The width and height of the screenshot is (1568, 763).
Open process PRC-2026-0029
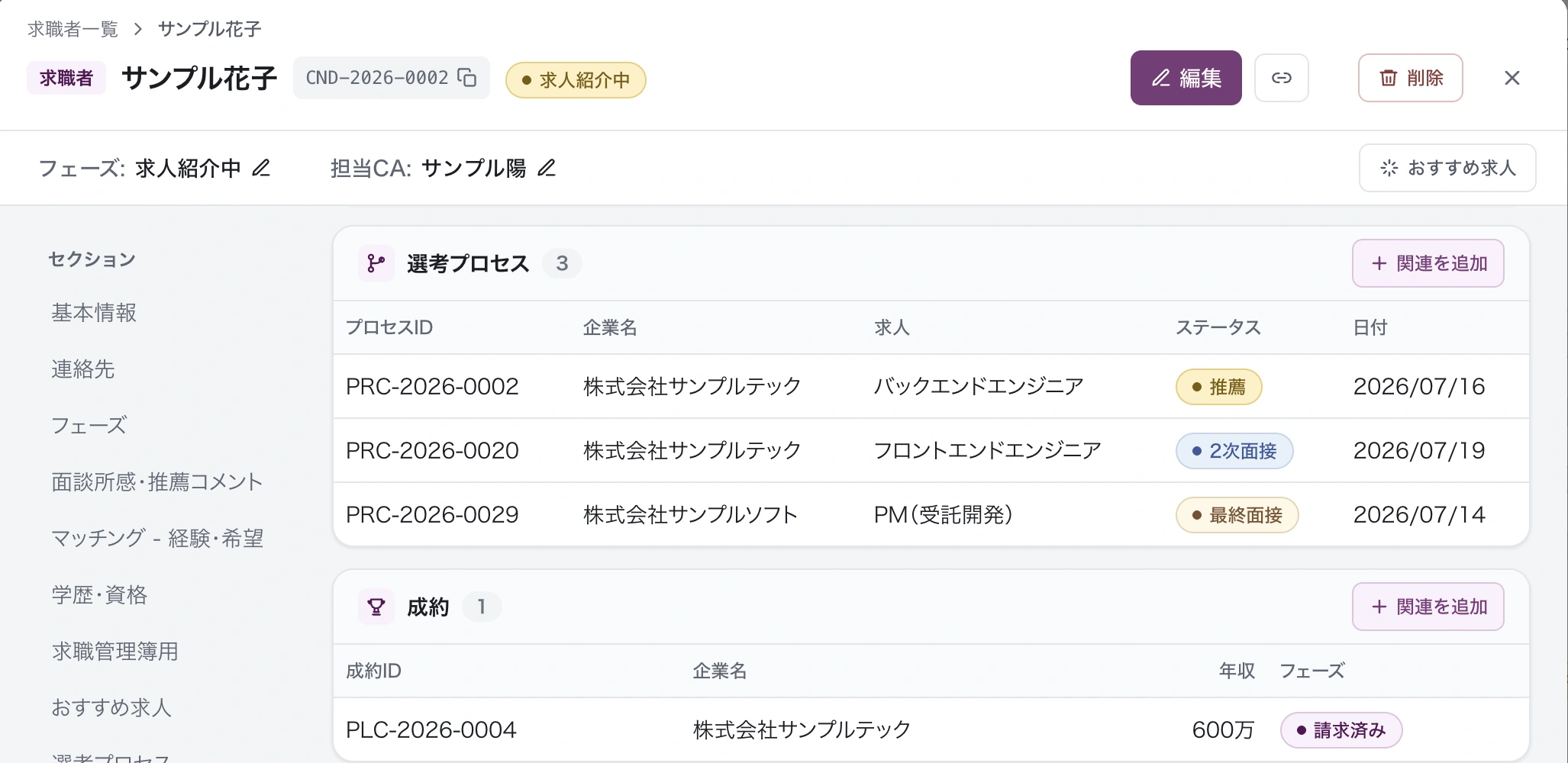(x=432, y=515)
